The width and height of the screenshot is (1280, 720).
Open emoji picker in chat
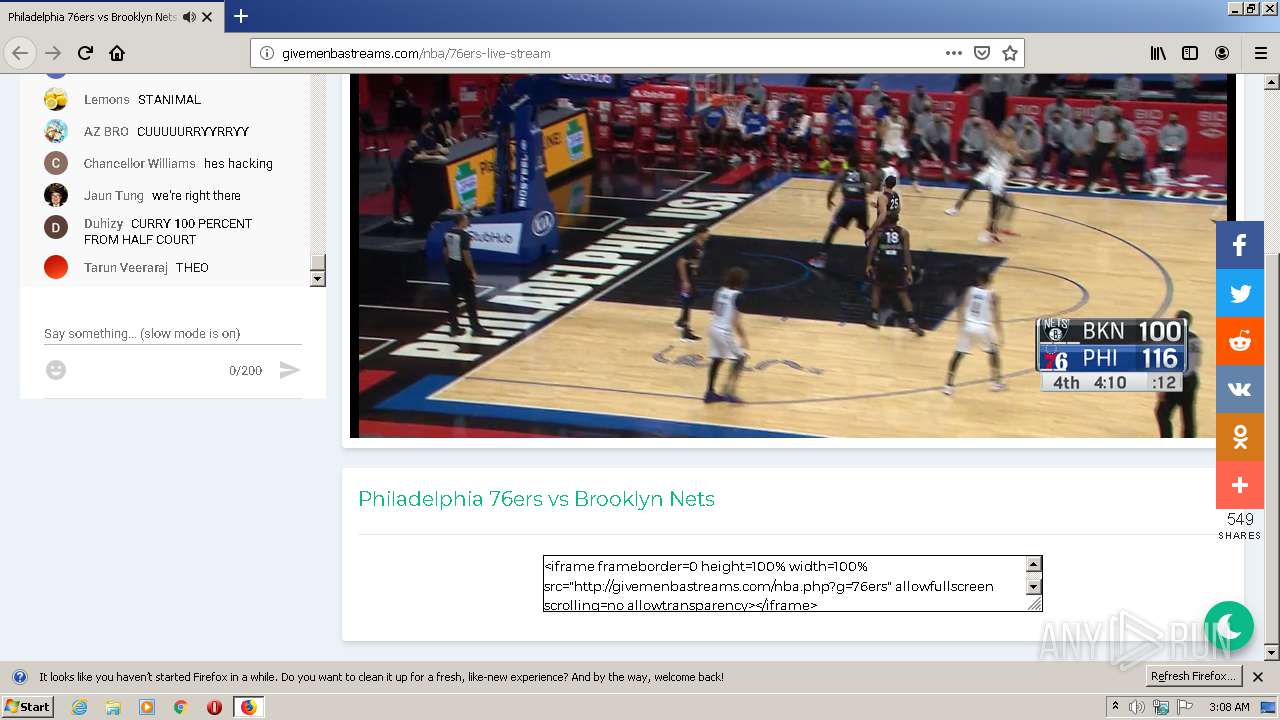[56, 370]
